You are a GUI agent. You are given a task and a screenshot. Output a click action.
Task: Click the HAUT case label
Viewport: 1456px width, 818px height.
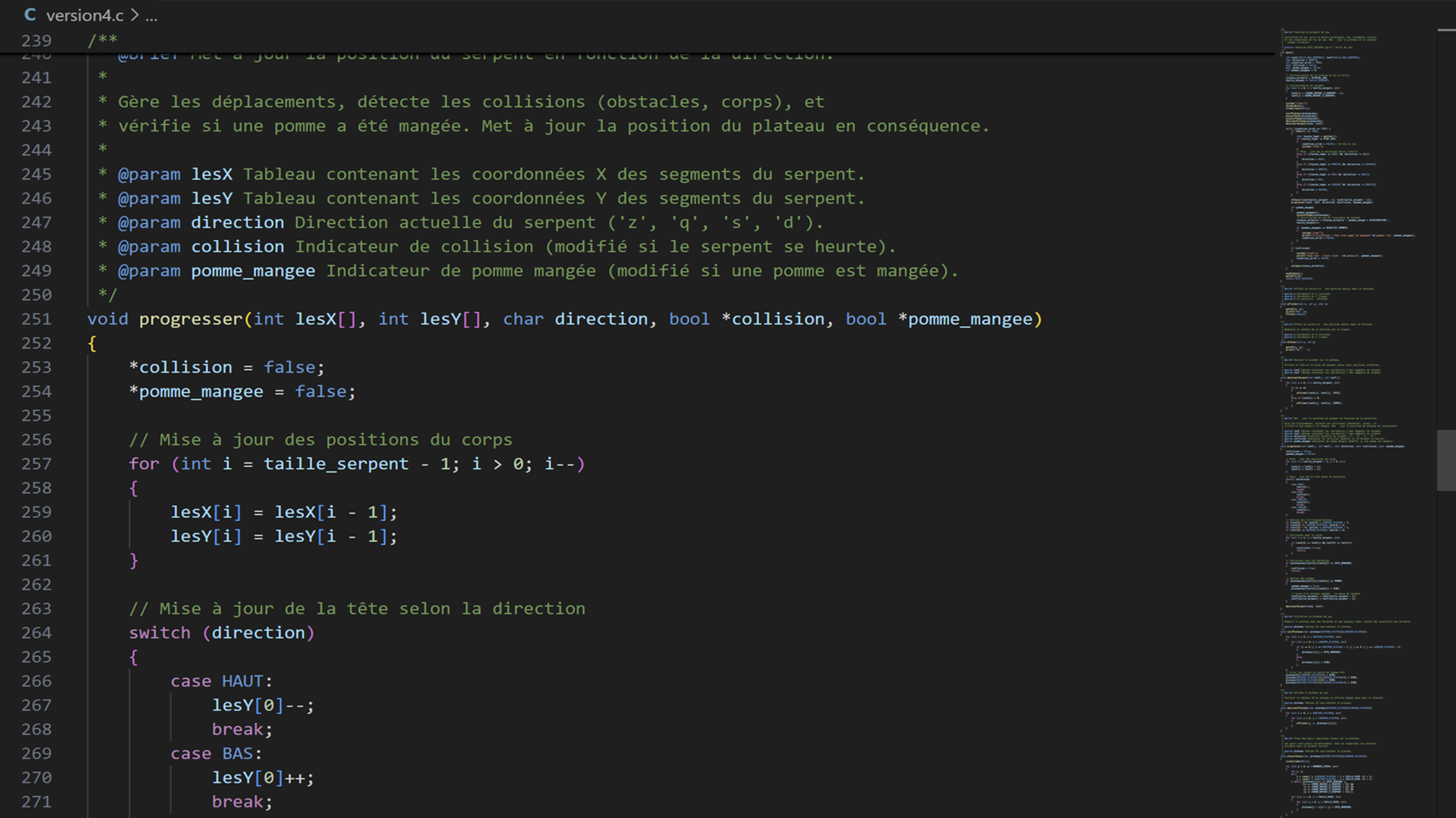coord(242,681)
